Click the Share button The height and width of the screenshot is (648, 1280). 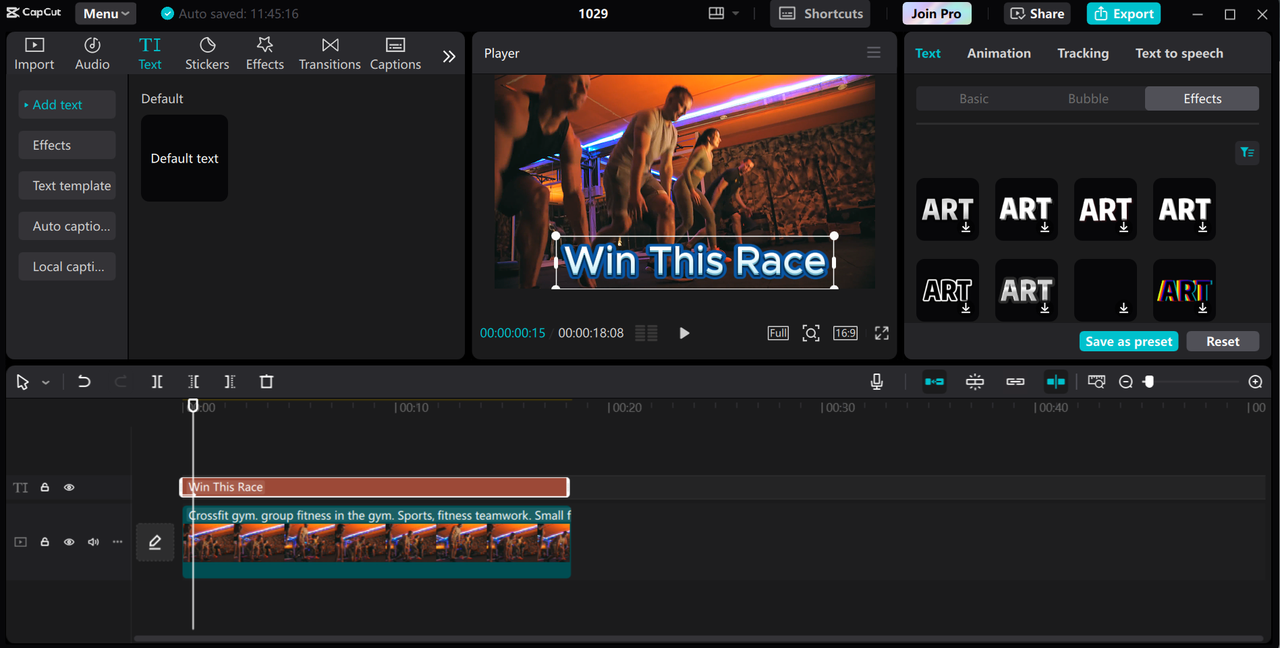click(x=1037, y=14)
